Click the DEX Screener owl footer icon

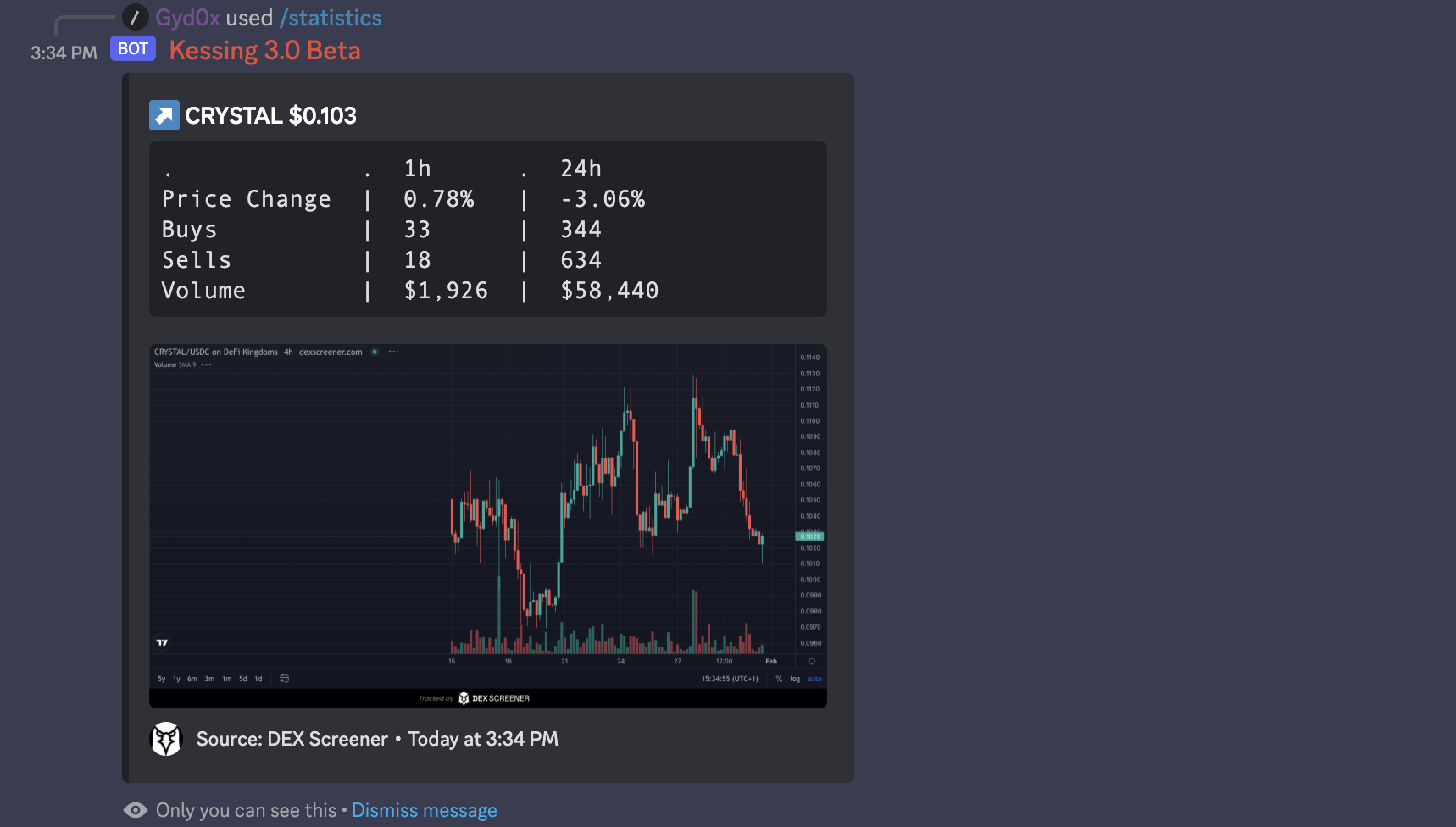166,739
